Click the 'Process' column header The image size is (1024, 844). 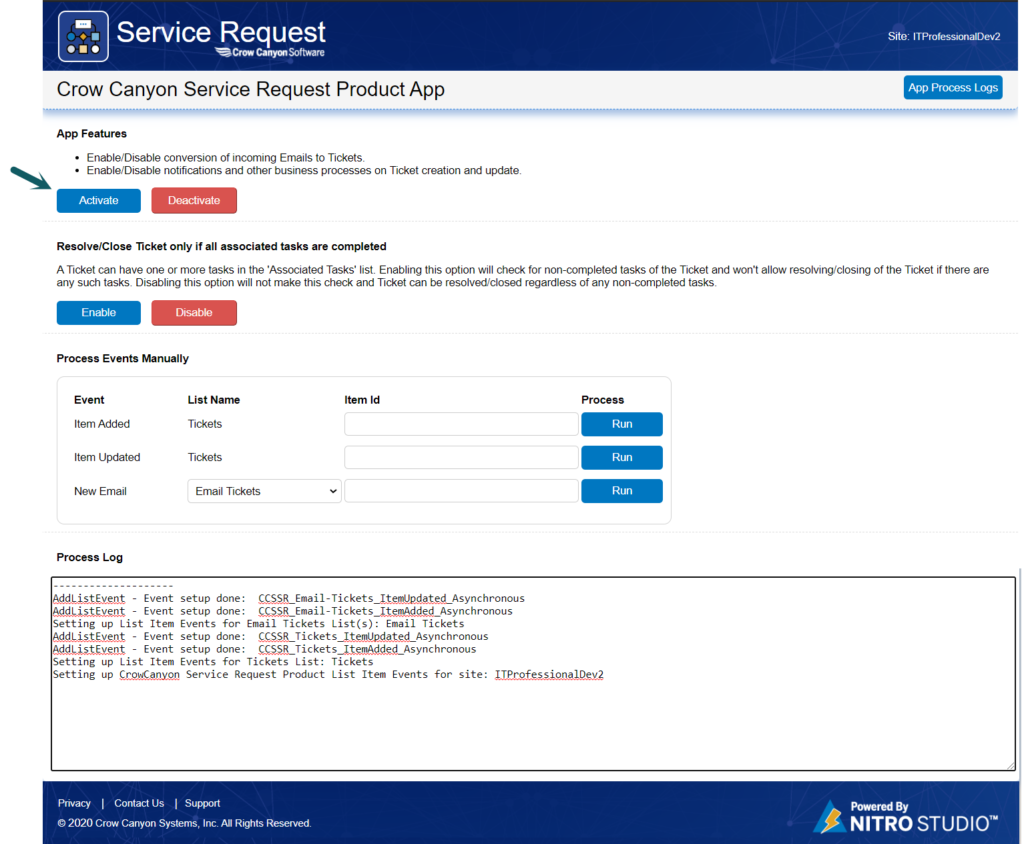[603, 400]
